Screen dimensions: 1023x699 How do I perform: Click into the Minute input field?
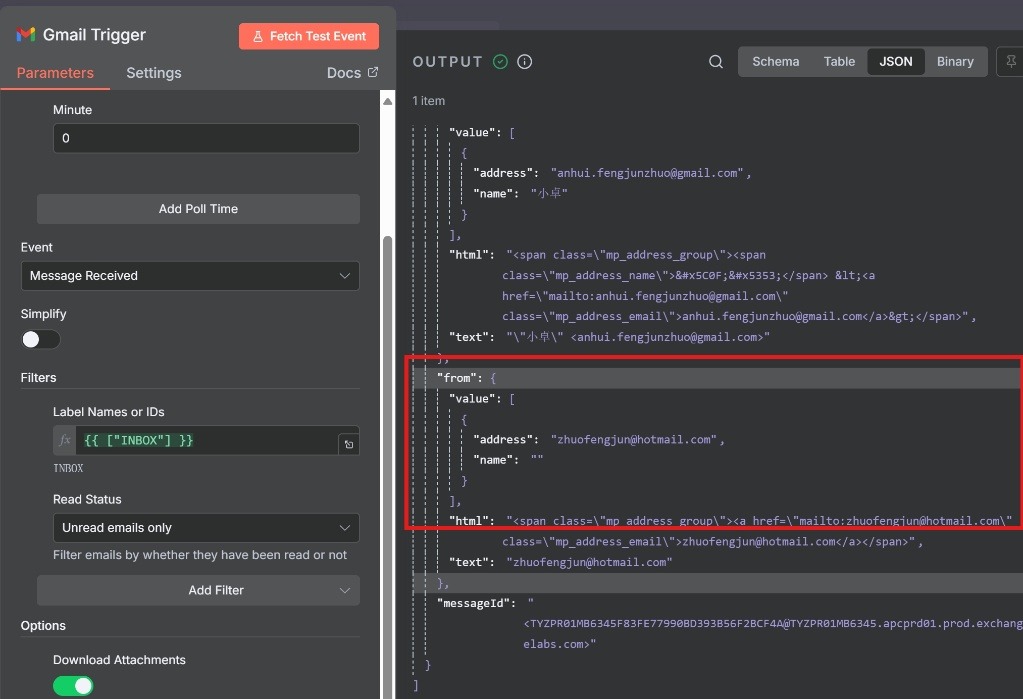point(205,139)
